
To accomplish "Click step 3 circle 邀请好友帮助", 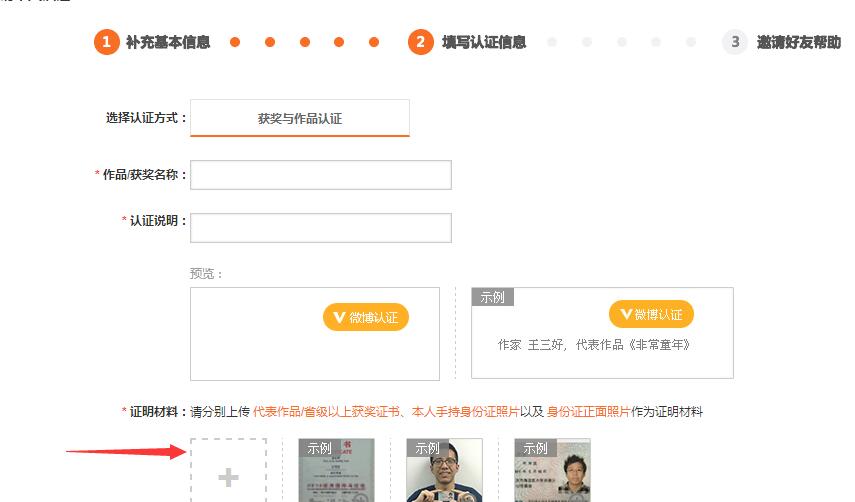I will tap(735, 42).
